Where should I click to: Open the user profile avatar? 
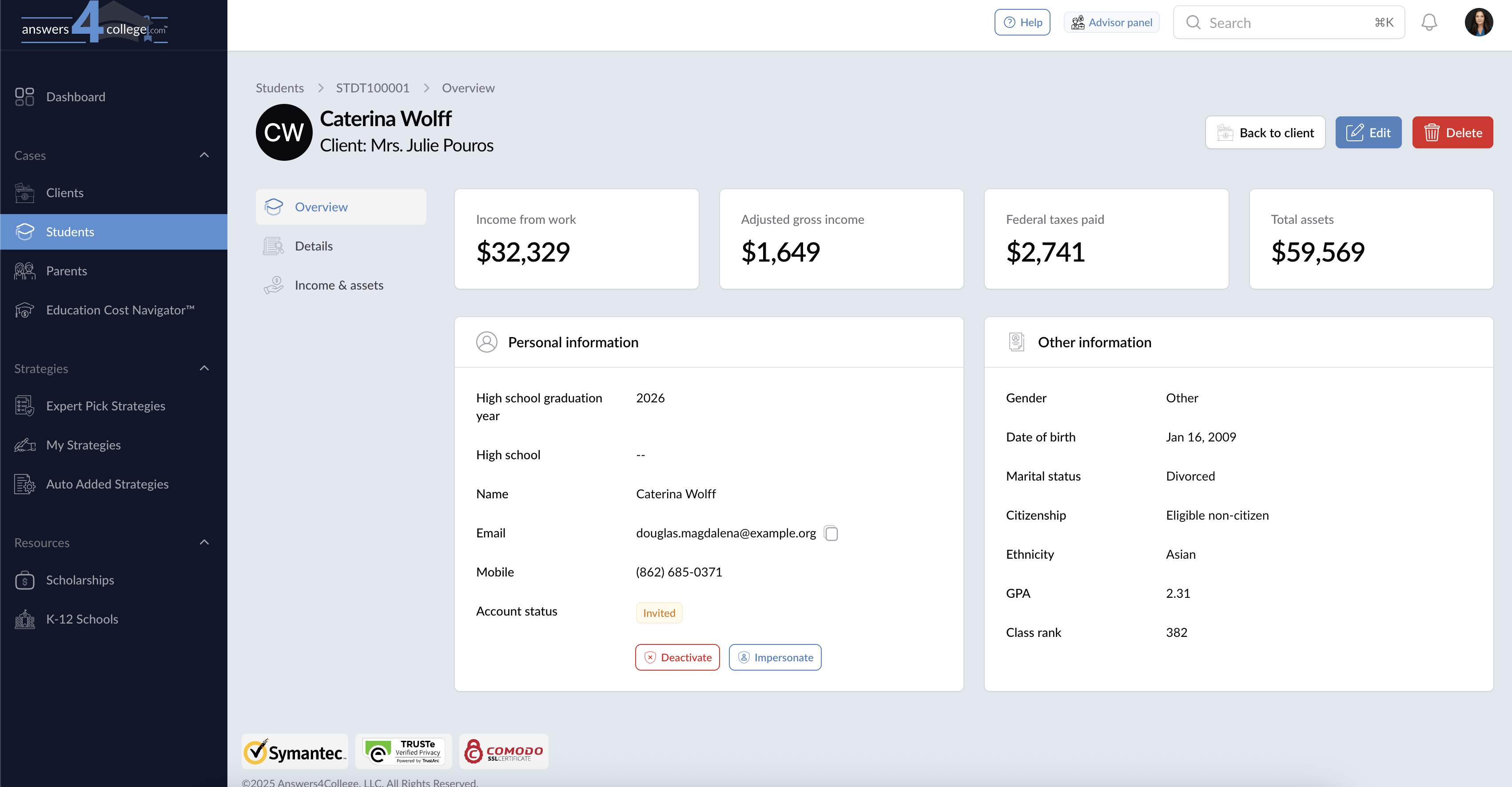(x=1478, y=22)
